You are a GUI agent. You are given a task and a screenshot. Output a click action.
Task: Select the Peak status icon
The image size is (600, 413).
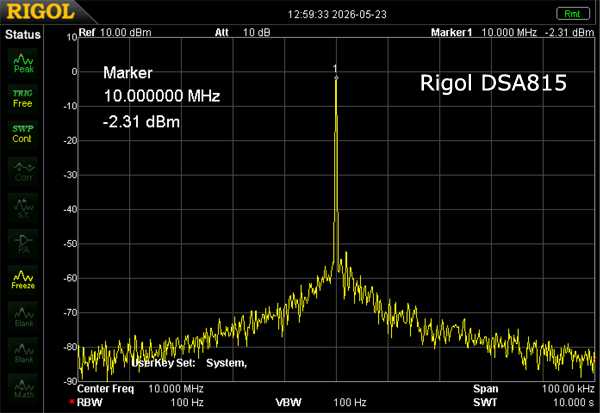(x=23, y=63)
